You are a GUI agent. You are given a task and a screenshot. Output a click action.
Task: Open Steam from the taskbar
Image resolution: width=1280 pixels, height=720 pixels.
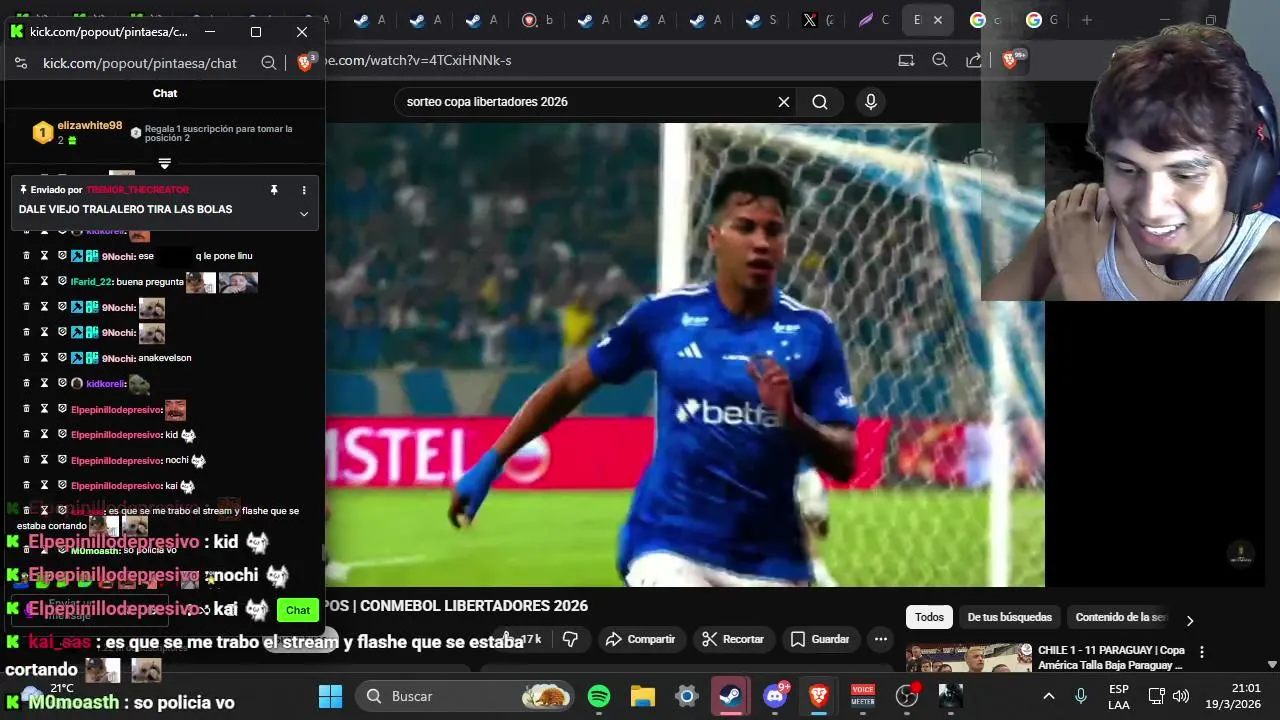731,696
